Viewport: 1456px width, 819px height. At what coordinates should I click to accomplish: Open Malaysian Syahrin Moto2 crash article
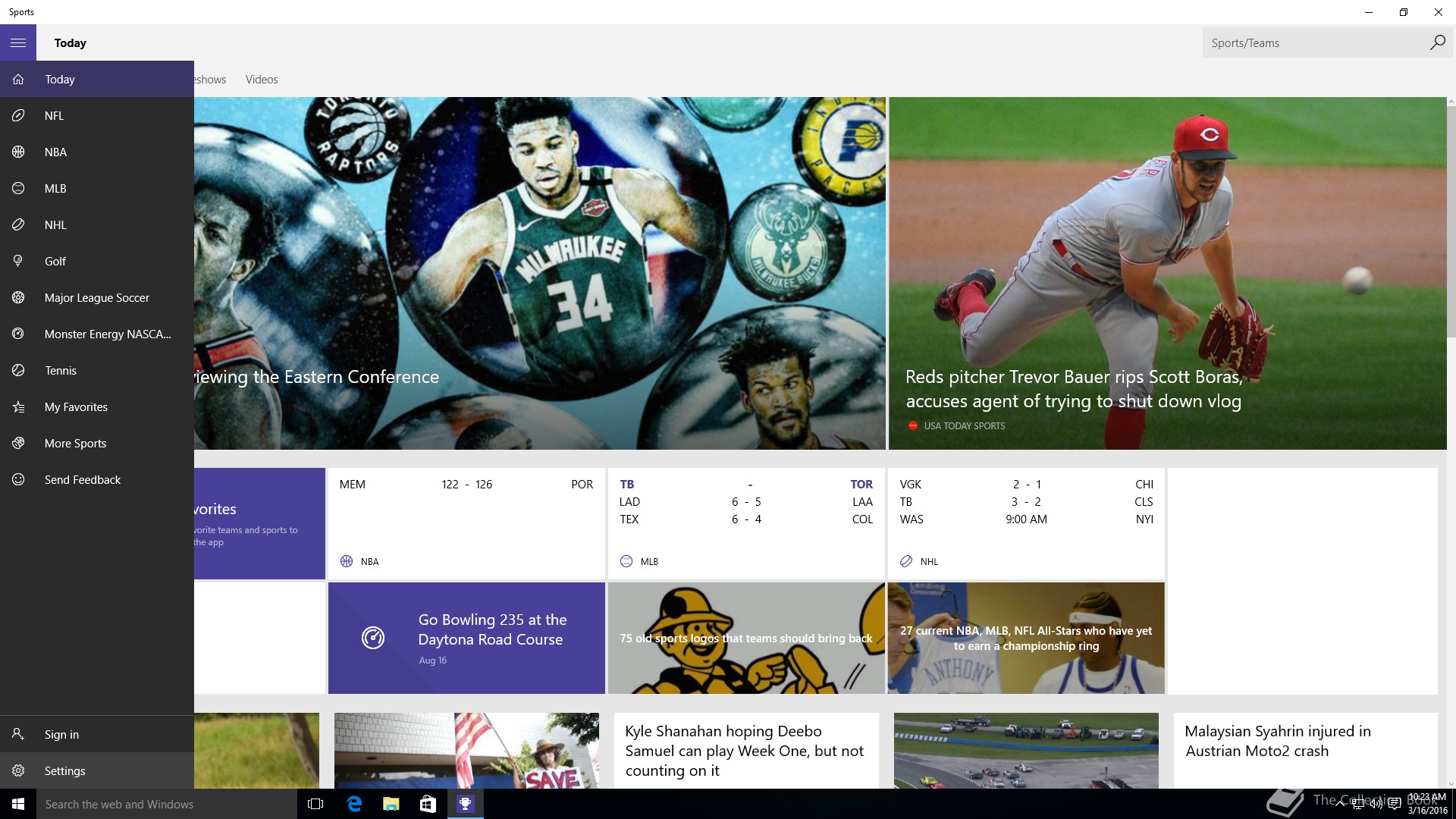(1306, 751)
